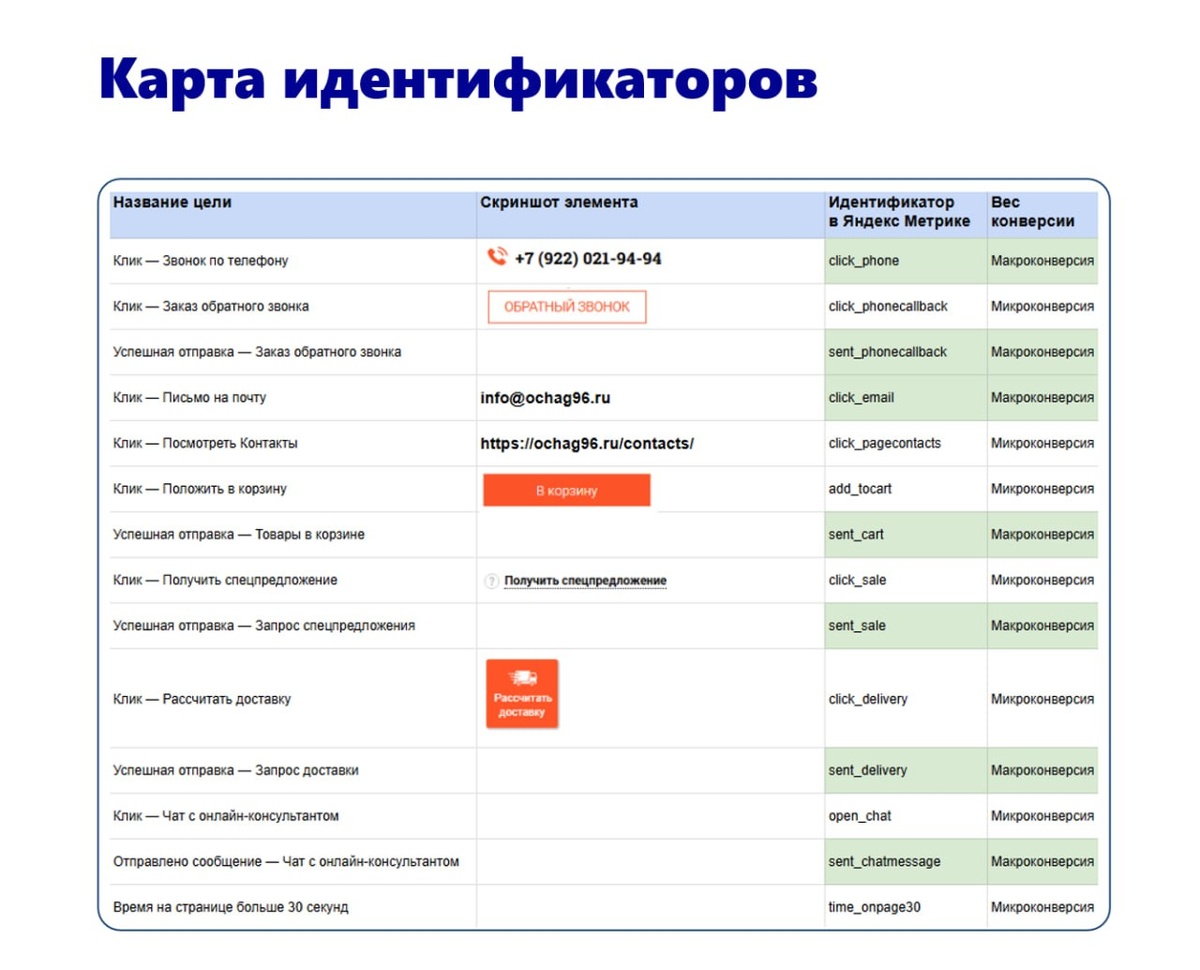The width and height of the screenshot is (1200, 970).
Task: Select the sent_chatmessage identifier cell
Action: (x=906, y=861)
